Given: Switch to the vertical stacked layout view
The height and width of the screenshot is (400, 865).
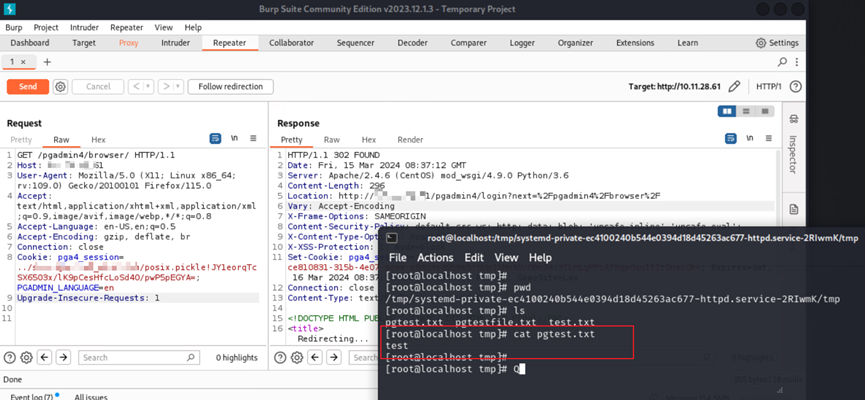Looking at the screenshot, I should tap(745, 111).
